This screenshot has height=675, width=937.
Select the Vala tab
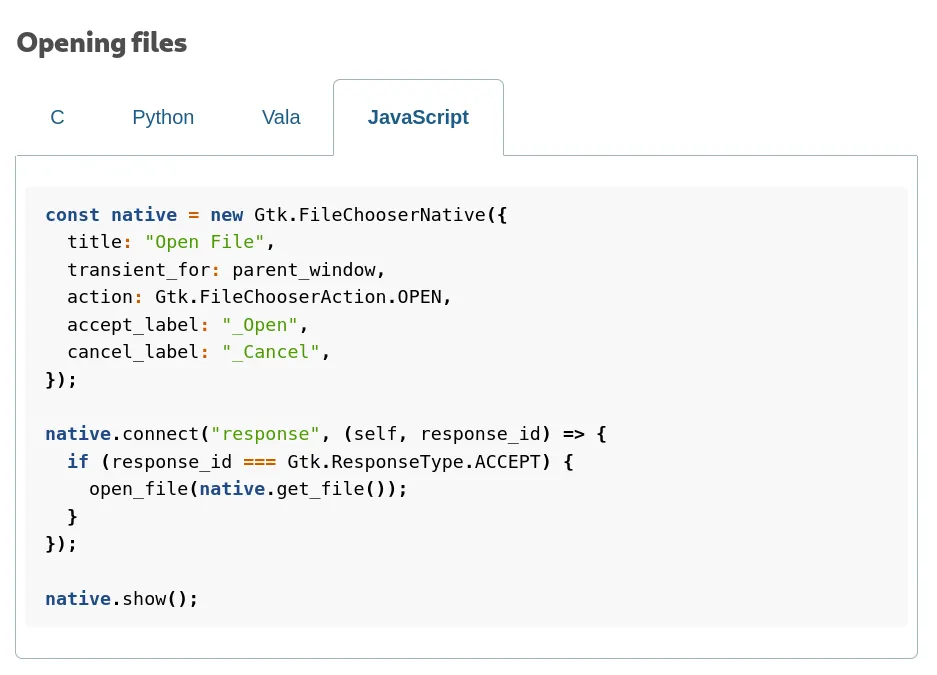(x=281, y=117)
